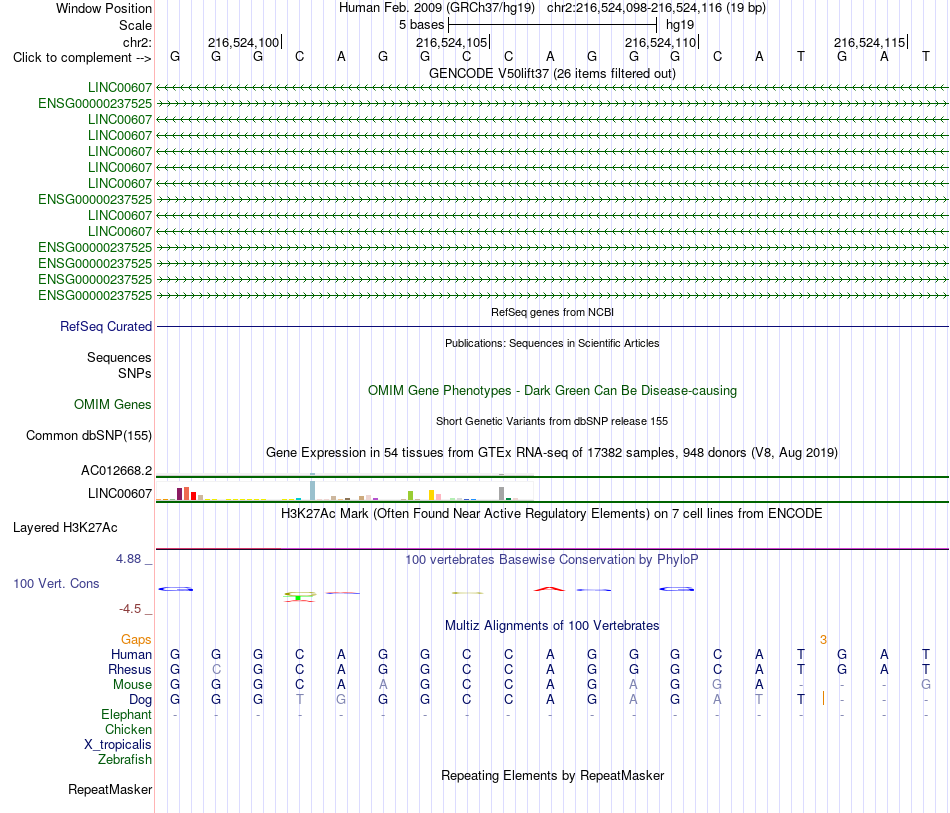The image size is (950, 813).
Task: Click the chr2:216,524,098-216,524,116 position text
Action: (x=656, y=8)
